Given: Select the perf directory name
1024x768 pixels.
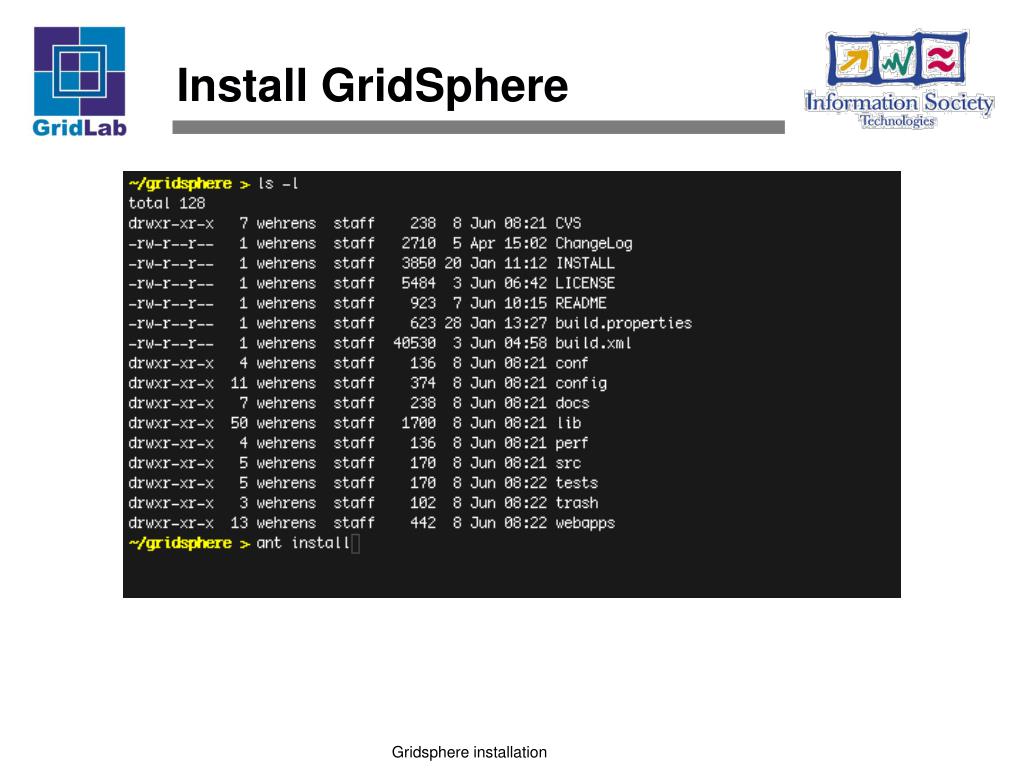Looking at the screenshot, I should pyautogui.click(x=571, y=443).
